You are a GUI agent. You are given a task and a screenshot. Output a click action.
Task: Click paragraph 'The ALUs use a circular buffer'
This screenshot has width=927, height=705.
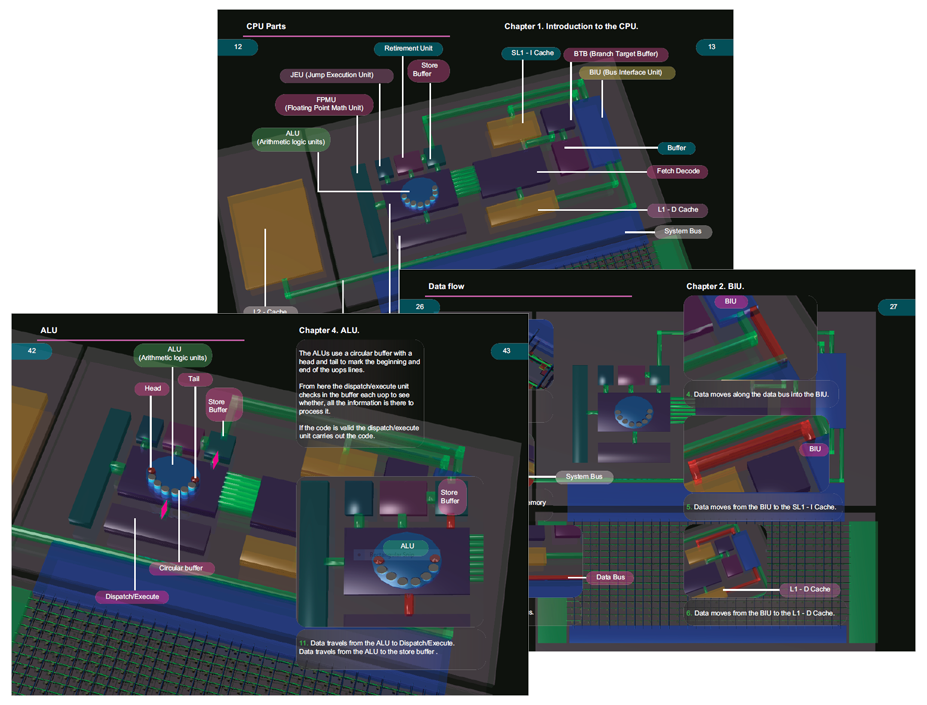tap(359, 361)
